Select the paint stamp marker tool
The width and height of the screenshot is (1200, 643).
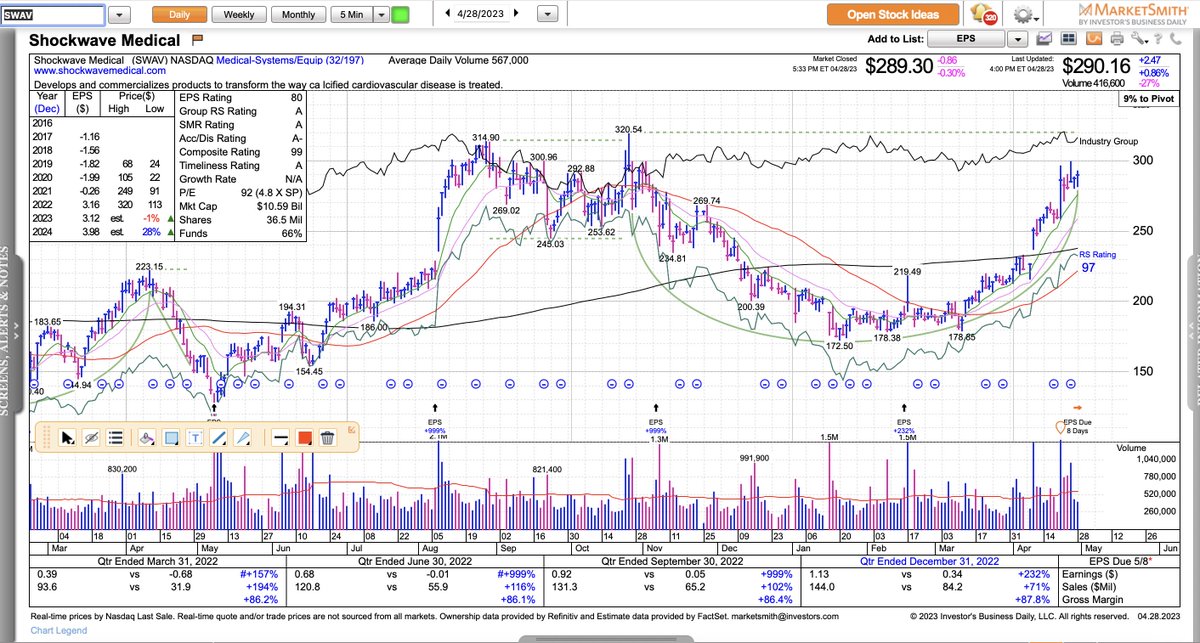click(x=147, y=437)
